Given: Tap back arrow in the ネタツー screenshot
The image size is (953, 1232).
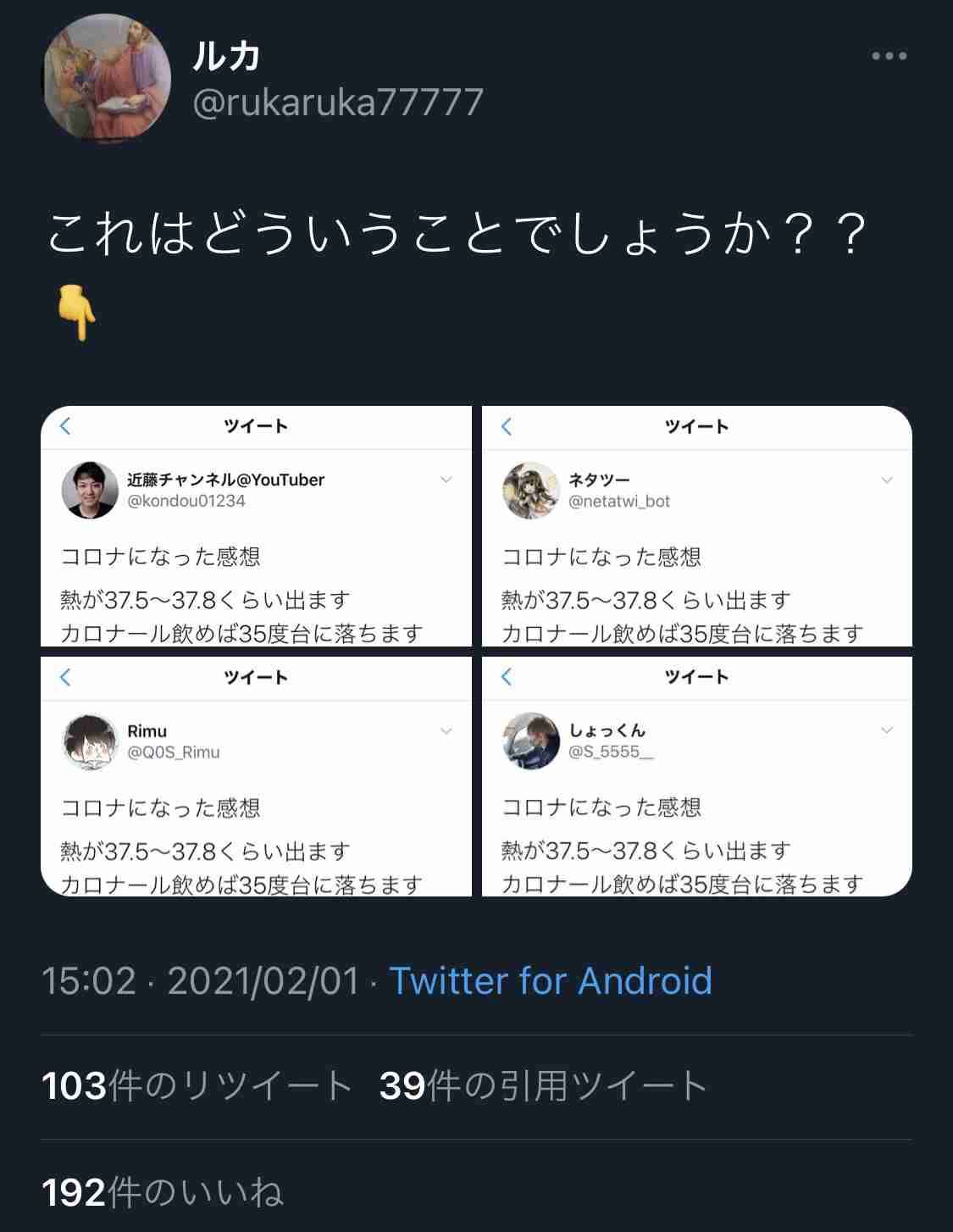Looking at the screenshot, I should point(507,426).
